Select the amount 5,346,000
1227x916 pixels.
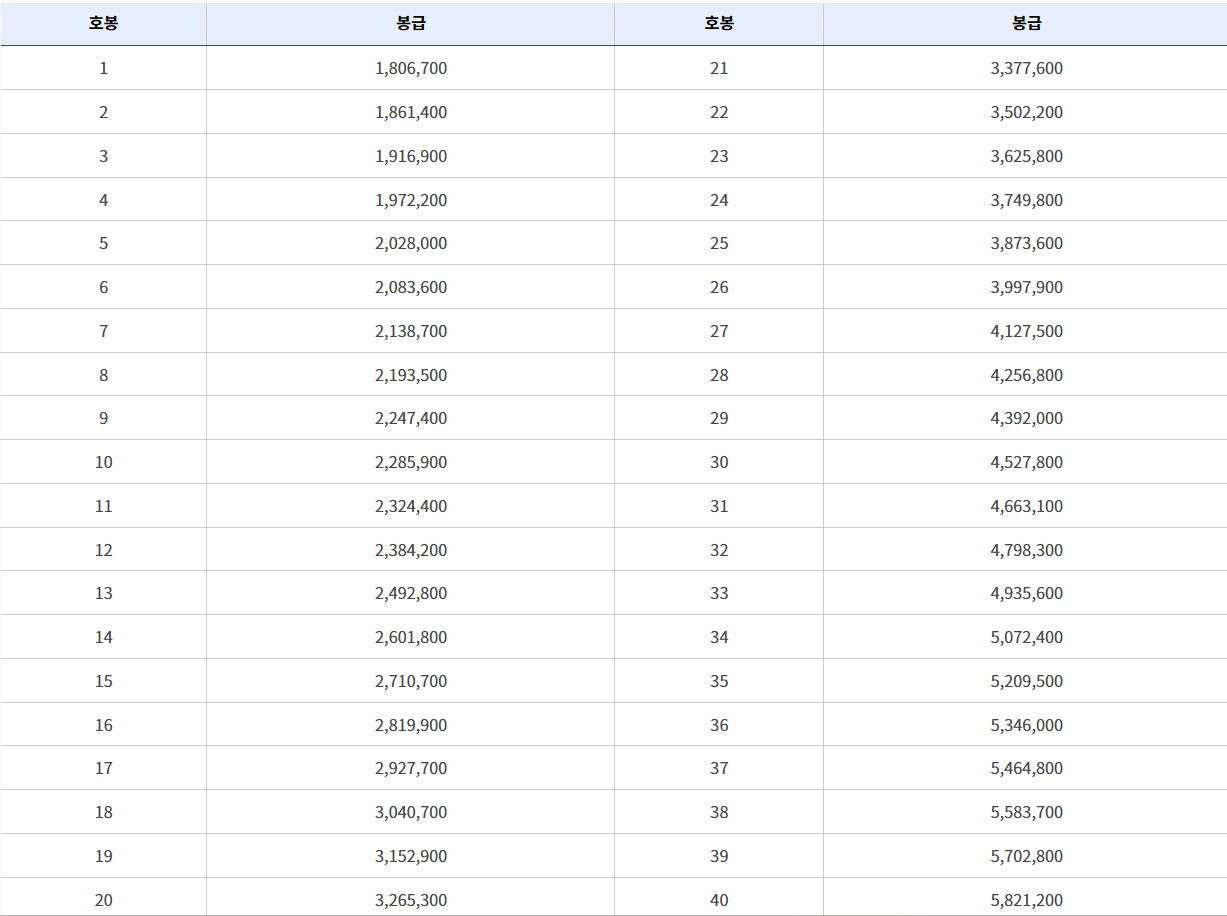coord(1027,725)
